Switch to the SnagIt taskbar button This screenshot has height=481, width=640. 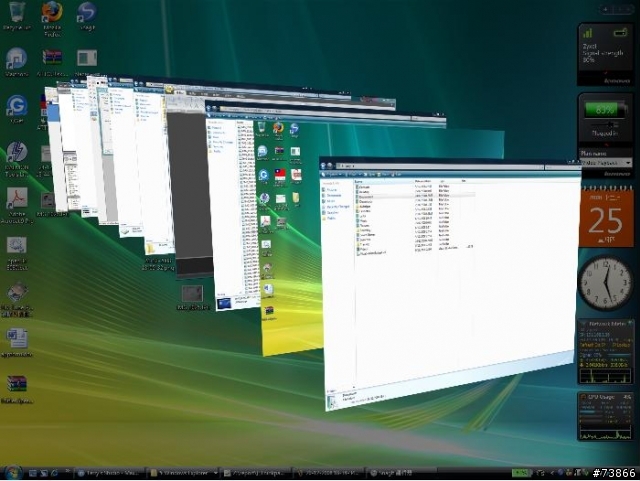point(402,473)
